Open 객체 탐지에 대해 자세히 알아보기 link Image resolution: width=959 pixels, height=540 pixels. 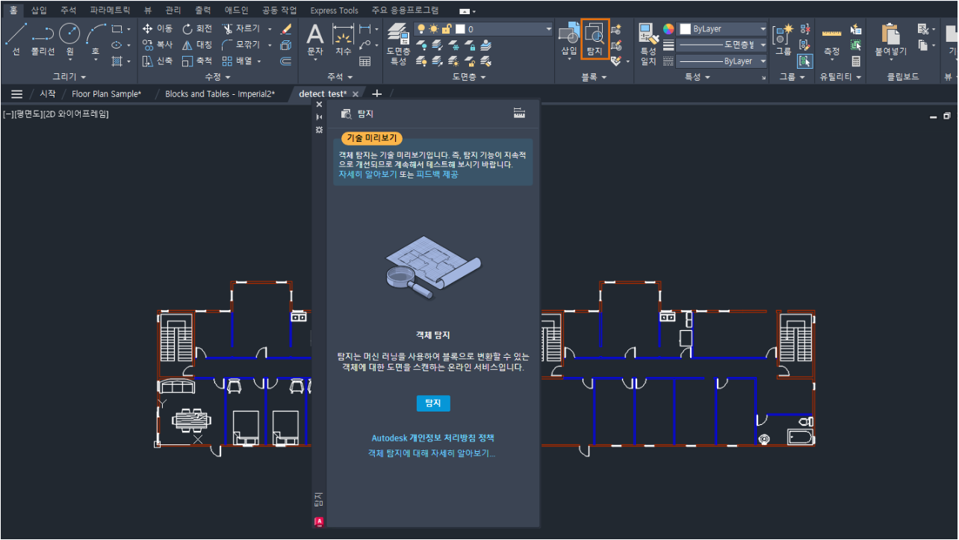tap(432, 453)
